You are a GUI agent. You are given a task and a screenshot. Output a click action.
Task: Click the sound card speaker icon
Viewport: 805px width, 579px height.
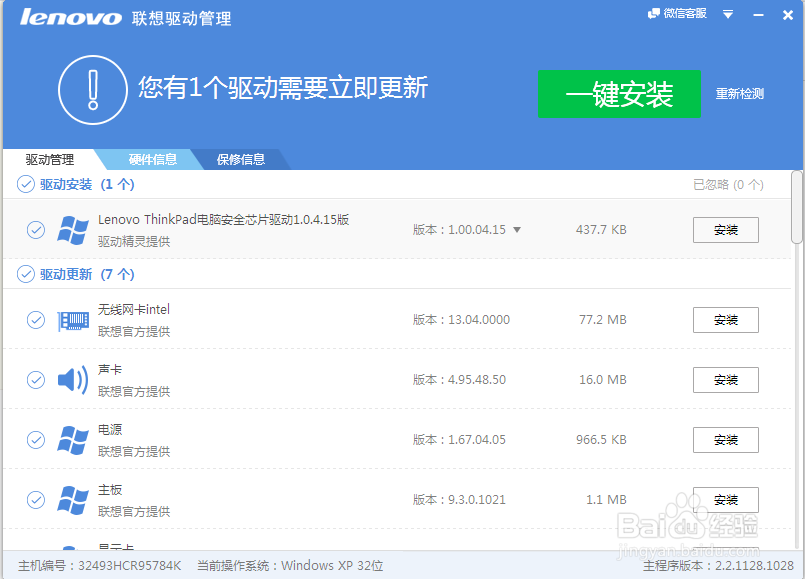tap(73, 380)
